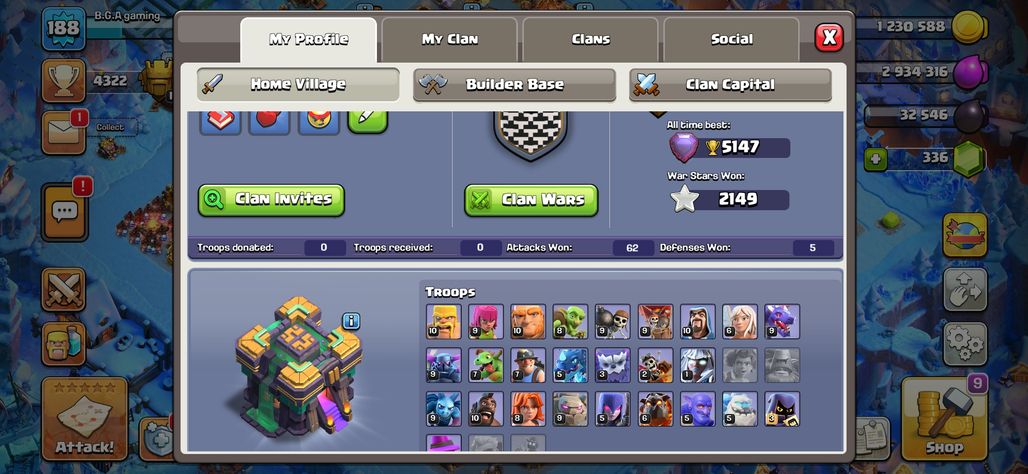
Task: Switch to the Social tab
Action: coord(732,39)
